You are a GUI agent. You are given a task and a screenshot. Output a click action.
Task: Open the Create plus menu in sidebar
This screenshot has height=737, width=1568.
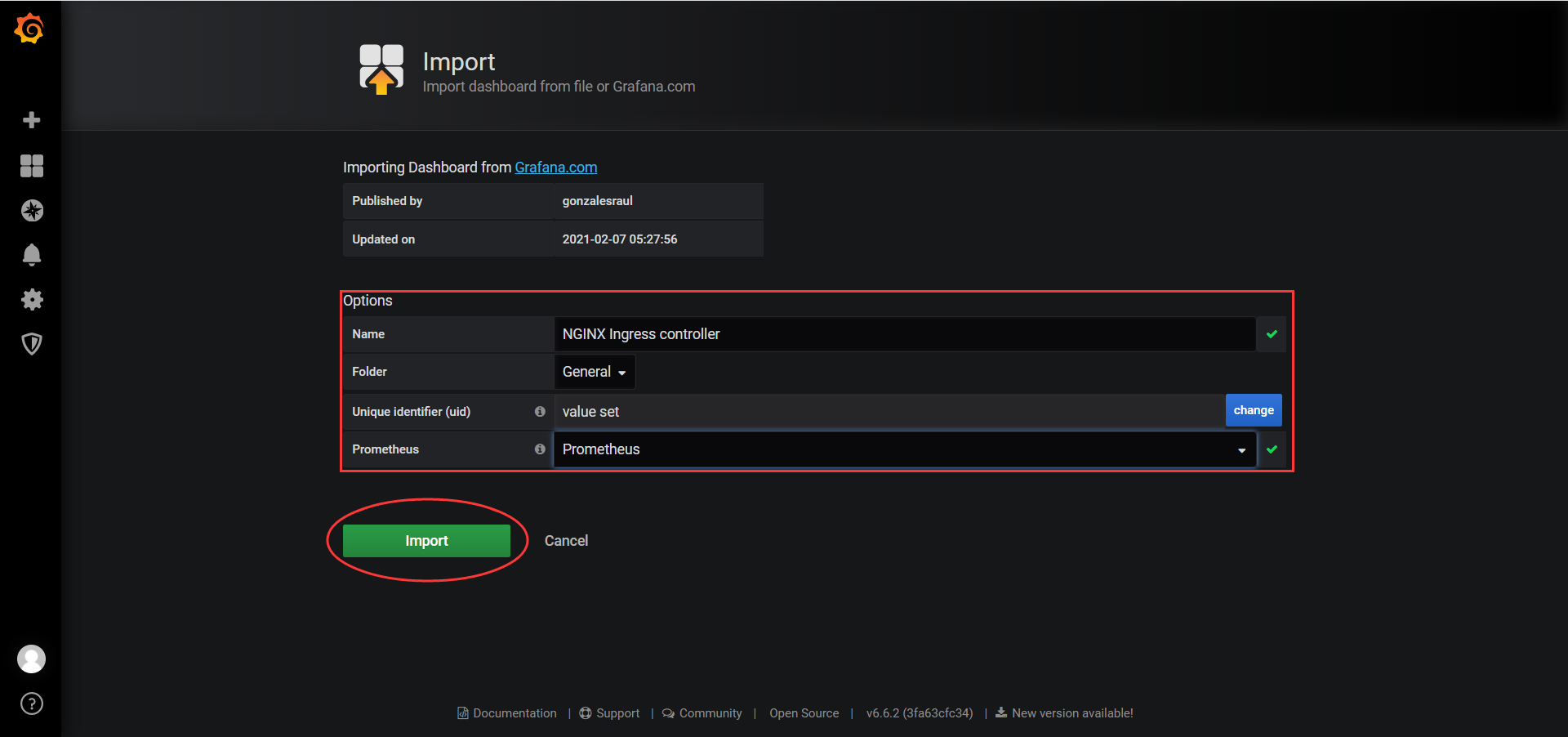point(32,120)
